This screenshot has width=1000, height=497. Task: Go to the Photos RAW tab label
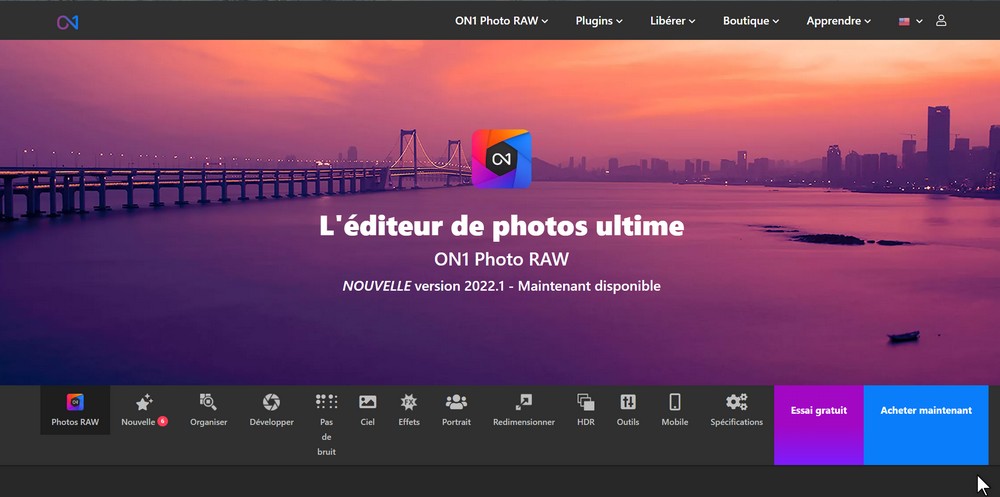[75, 422]
